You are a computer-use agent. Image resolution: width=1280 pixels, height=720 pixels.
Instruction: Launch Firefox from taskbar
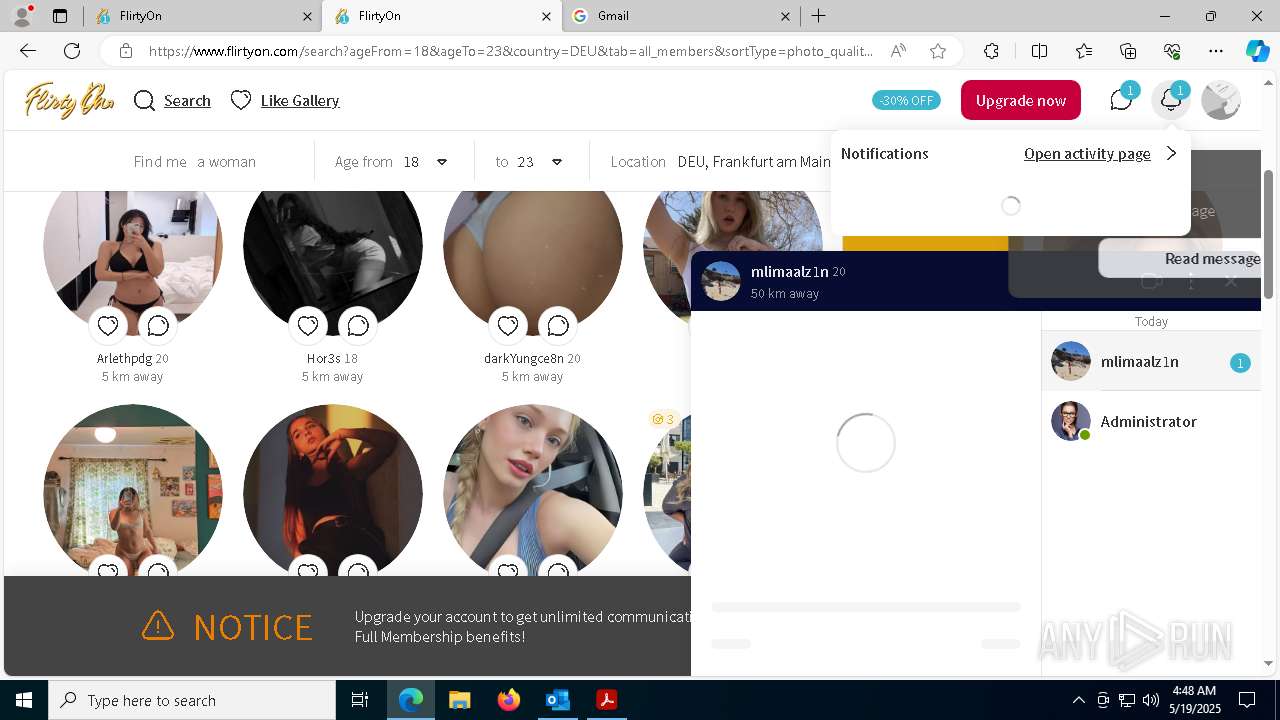click(x=508, y=700)
